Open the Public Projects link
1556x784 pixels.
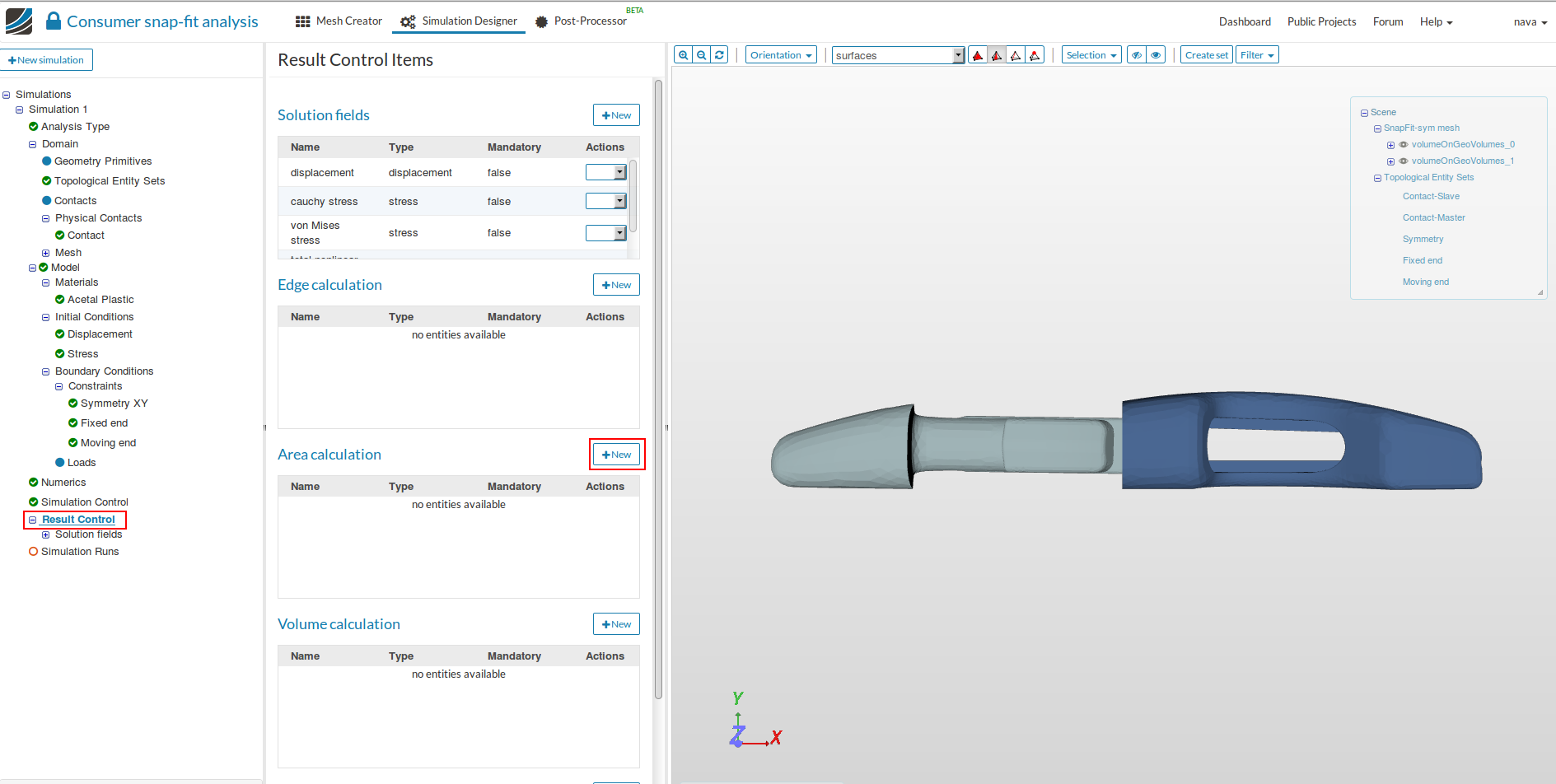[x=1321, y=22]
